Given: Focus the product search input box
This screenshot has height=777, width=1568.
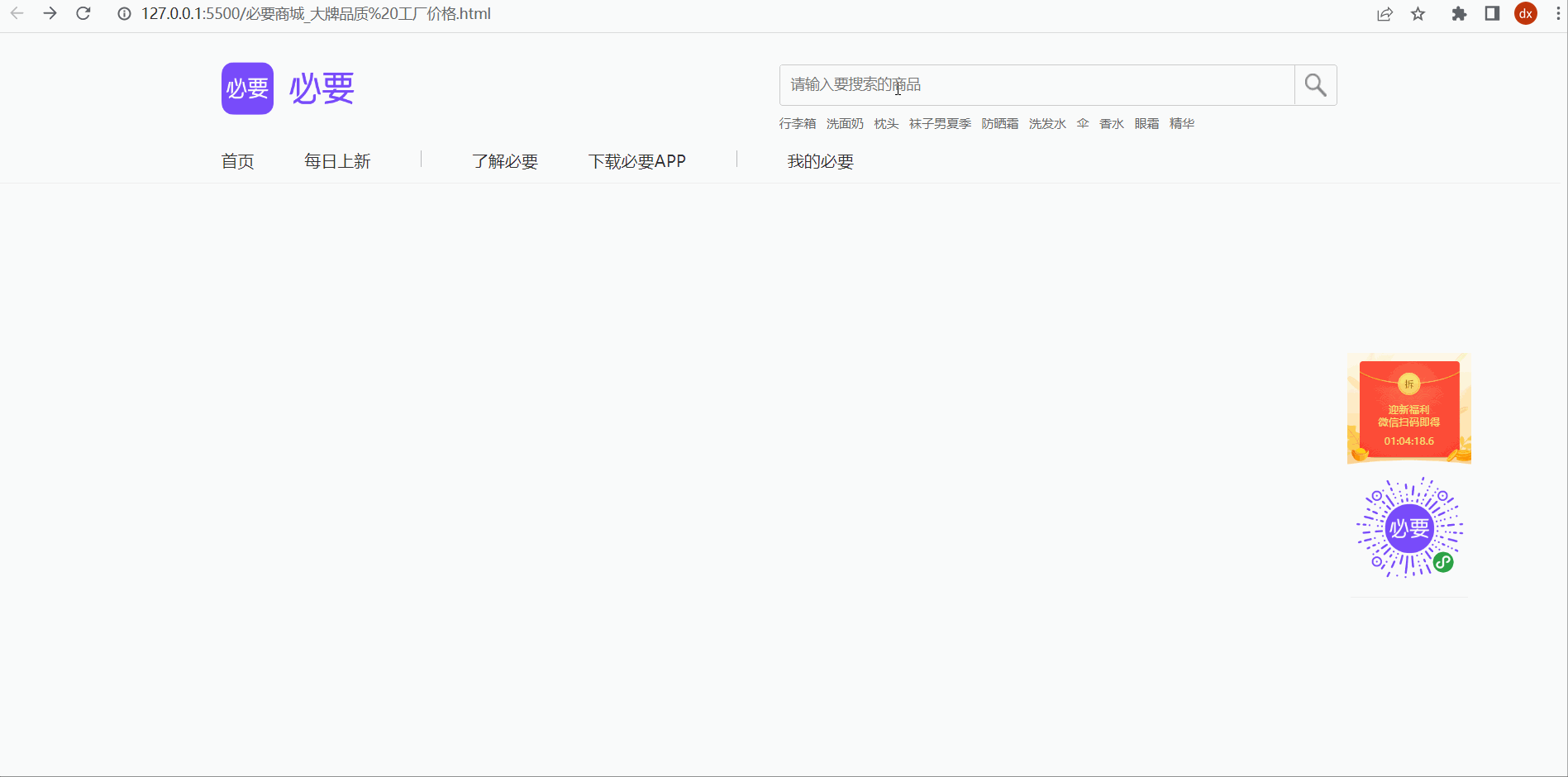Looking at the screenshot, I should coord(1037,85).
